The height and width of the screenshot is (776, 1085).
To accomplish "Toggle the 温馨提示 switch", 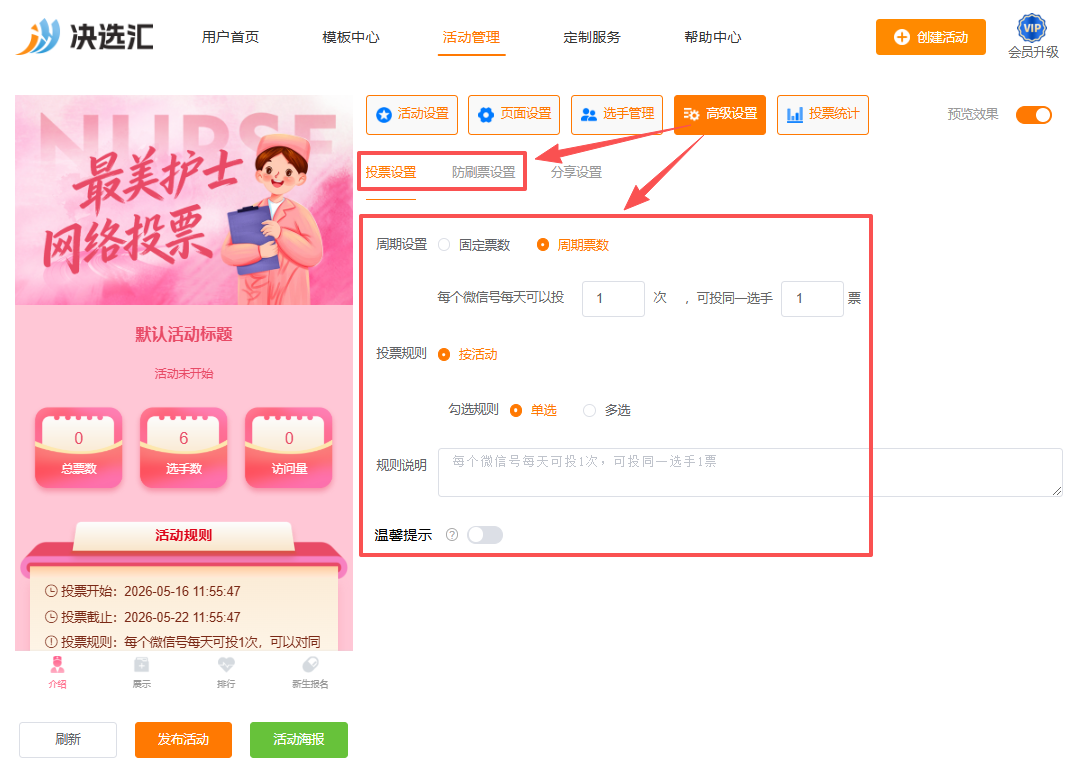I will (485, 534).
